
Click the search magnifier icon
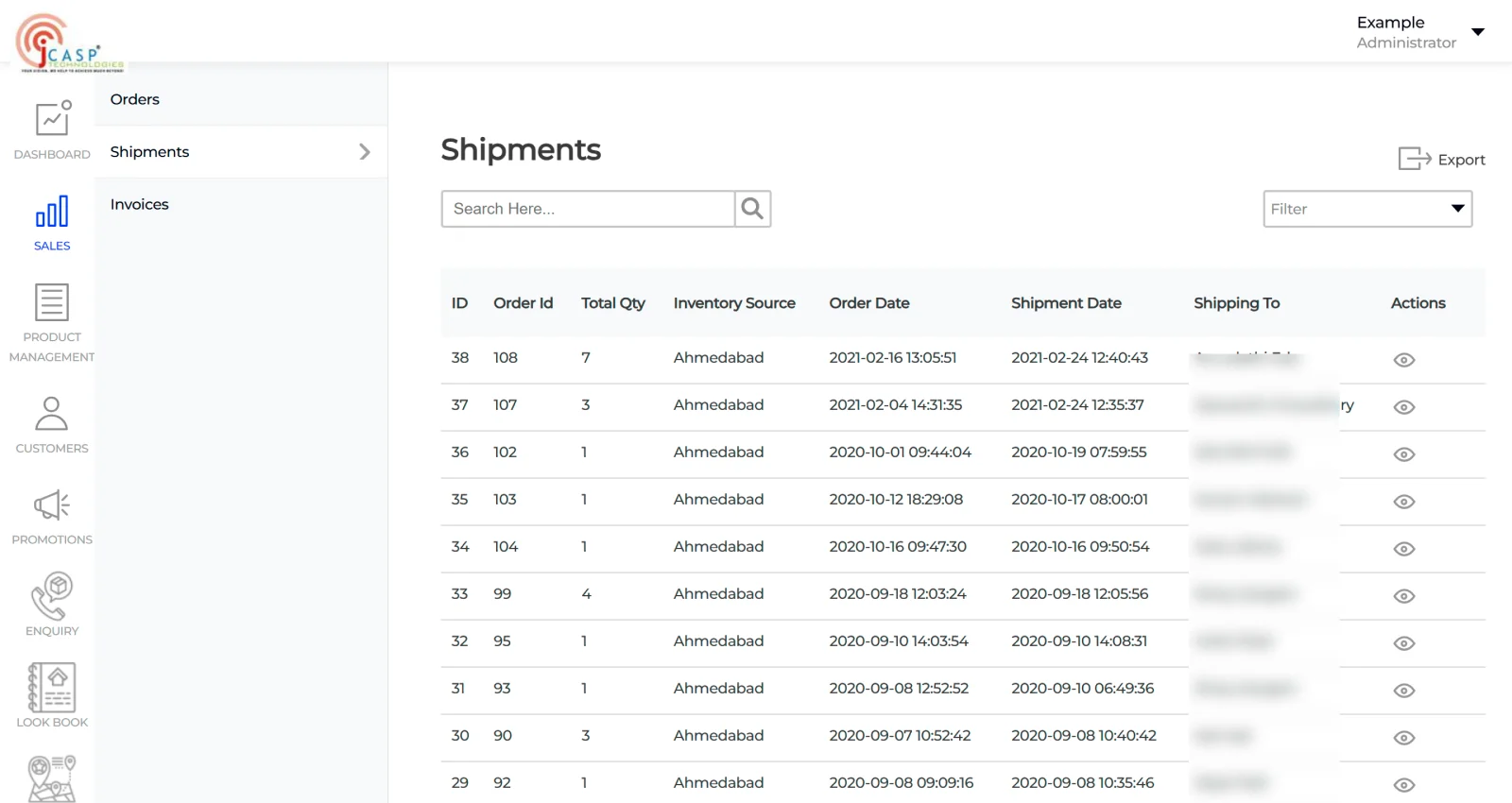pyautogui.click(x=752, y=209)
